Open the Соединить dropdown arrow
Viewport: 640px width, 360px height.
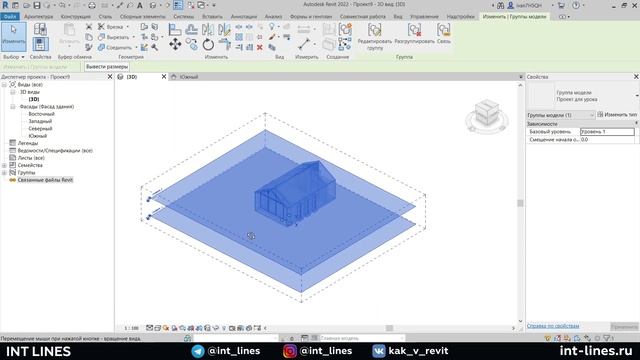pos(136,48)
